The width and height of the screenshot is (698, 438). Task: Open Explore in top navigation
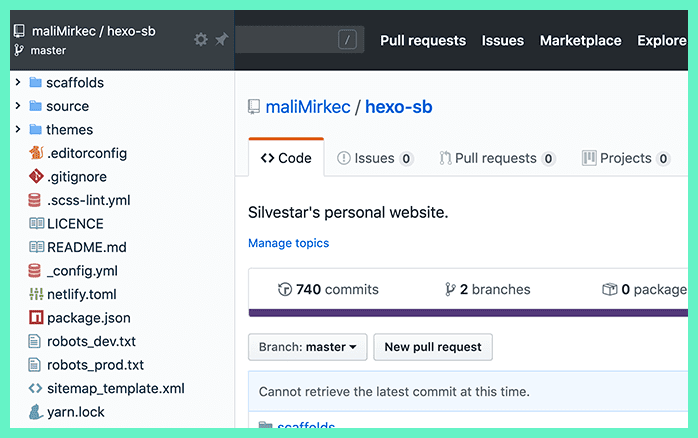(662, 41)
